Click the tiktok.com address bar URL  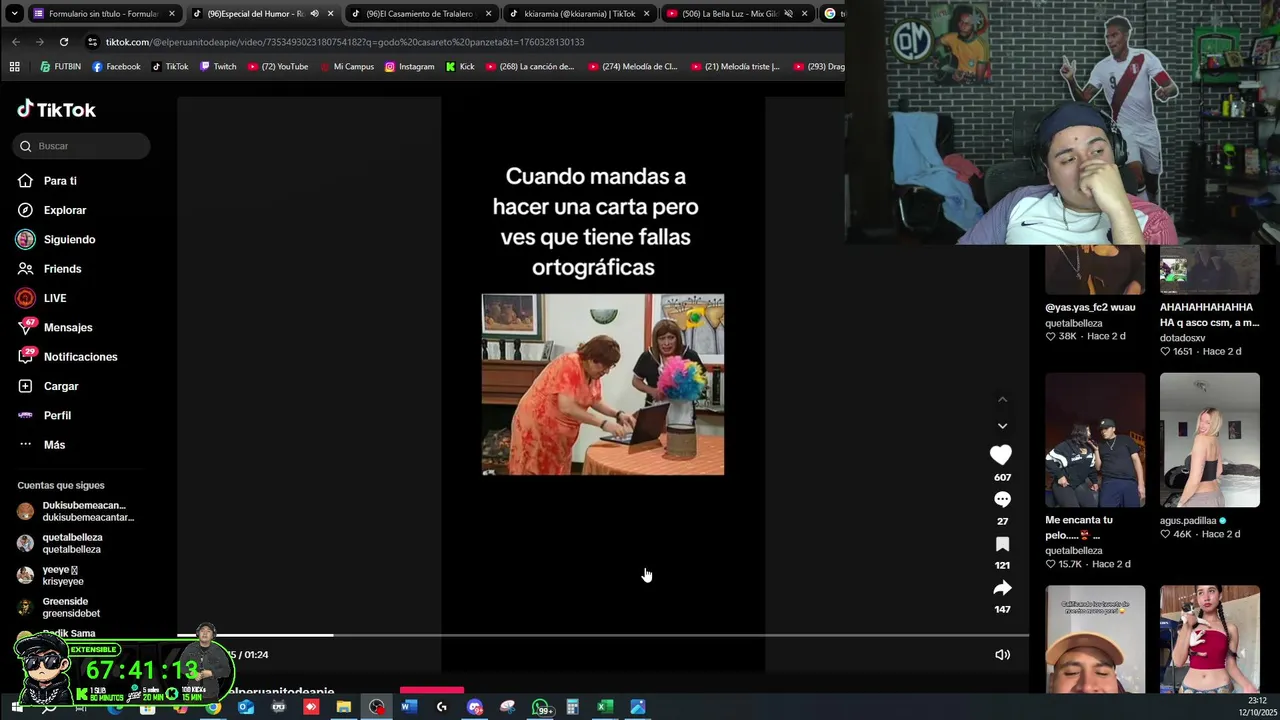pyautogui.click(x=345, y=42)
